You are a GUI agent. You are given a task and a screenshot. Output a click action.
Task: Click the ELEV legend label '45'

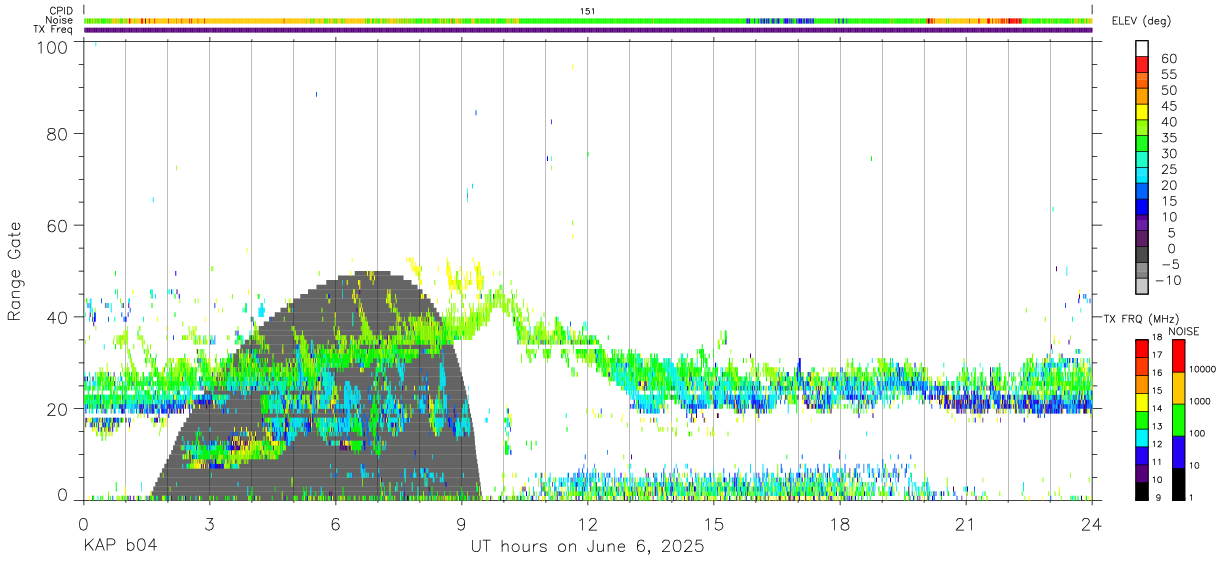point(1168,107)
